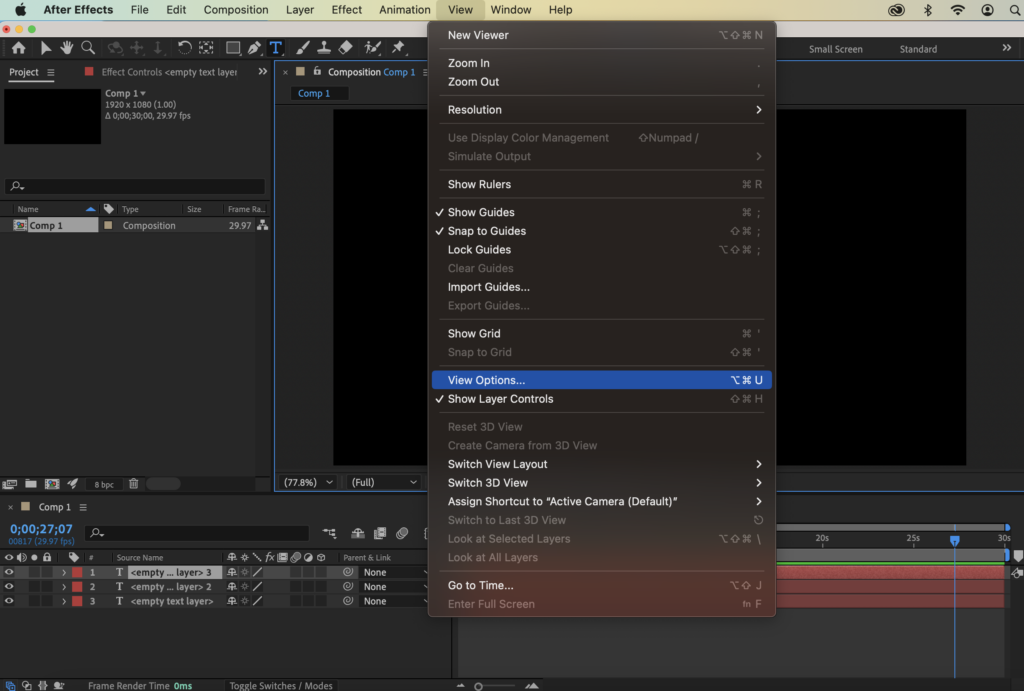Click the 8 bpc color depth button
1024x691 pixels.
click(x=104, y=485)
